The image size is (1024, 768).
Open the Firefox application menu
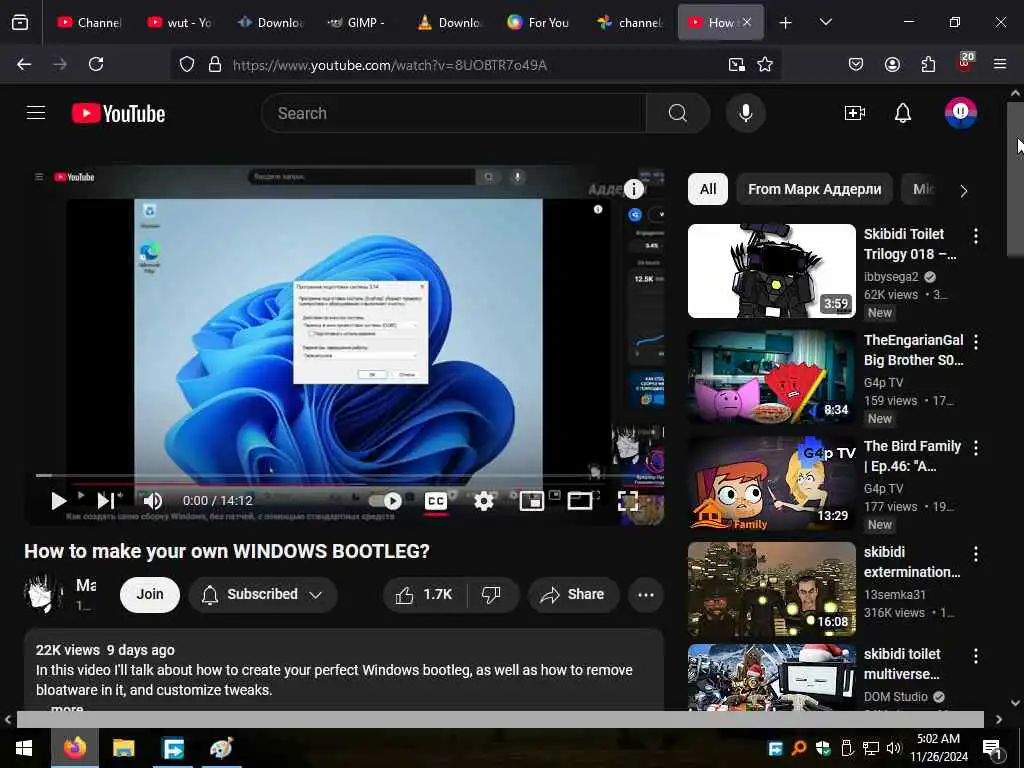[1000, 64]
